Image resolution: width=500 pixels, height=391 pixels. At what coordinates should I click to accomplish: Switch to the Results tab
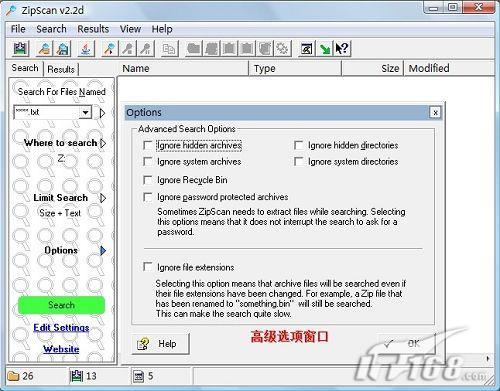[61, 69]
